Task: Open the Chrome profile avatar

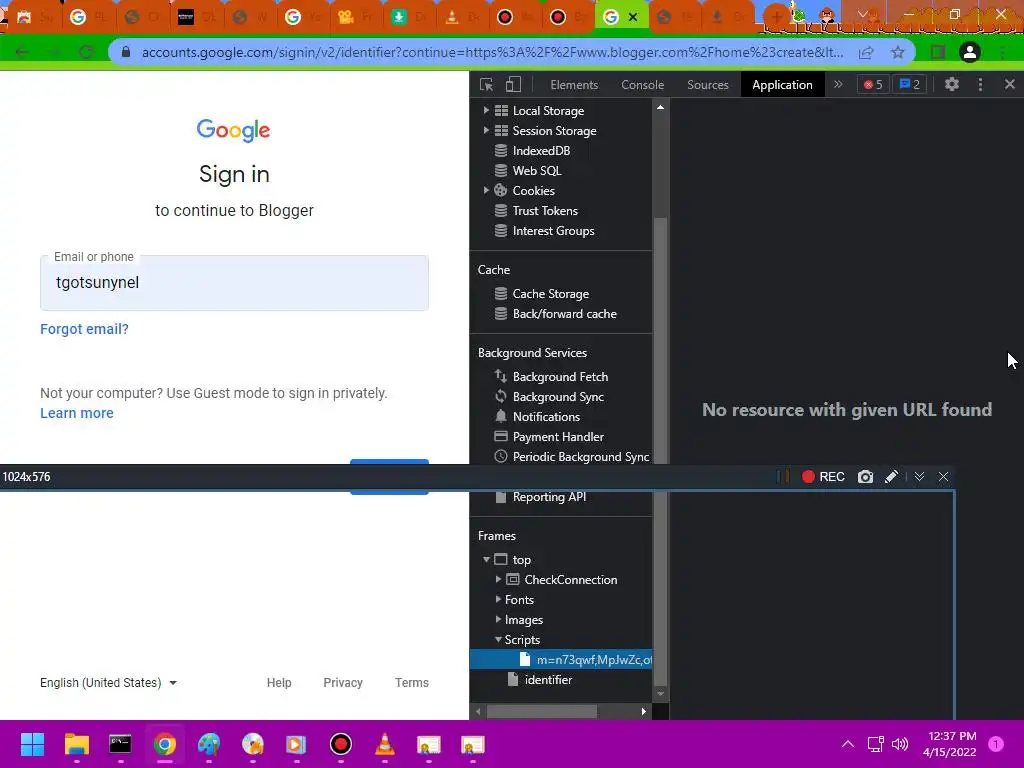Action: (x=970, y=52)
